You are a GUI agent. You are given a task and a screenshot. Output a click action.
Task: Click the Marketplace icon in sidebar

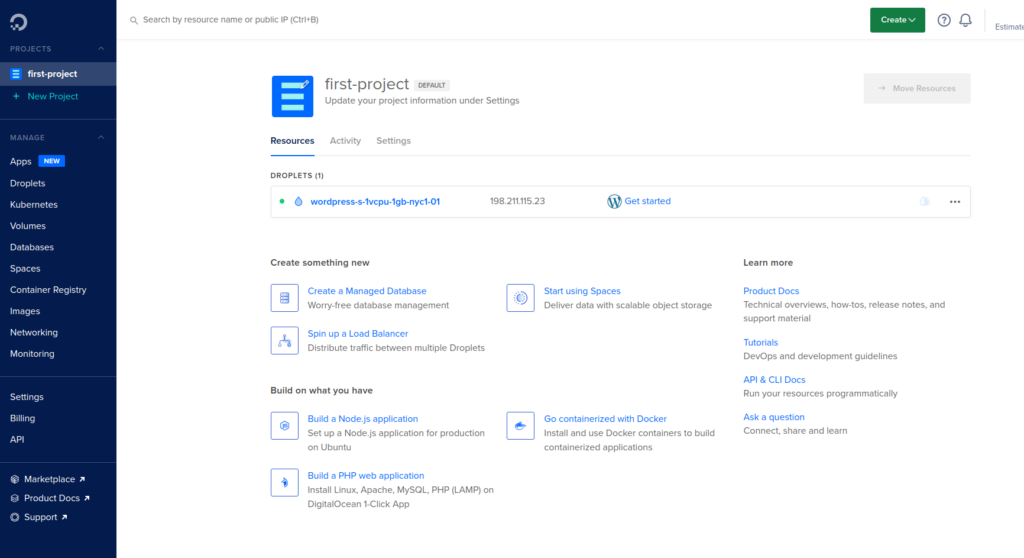14,479
